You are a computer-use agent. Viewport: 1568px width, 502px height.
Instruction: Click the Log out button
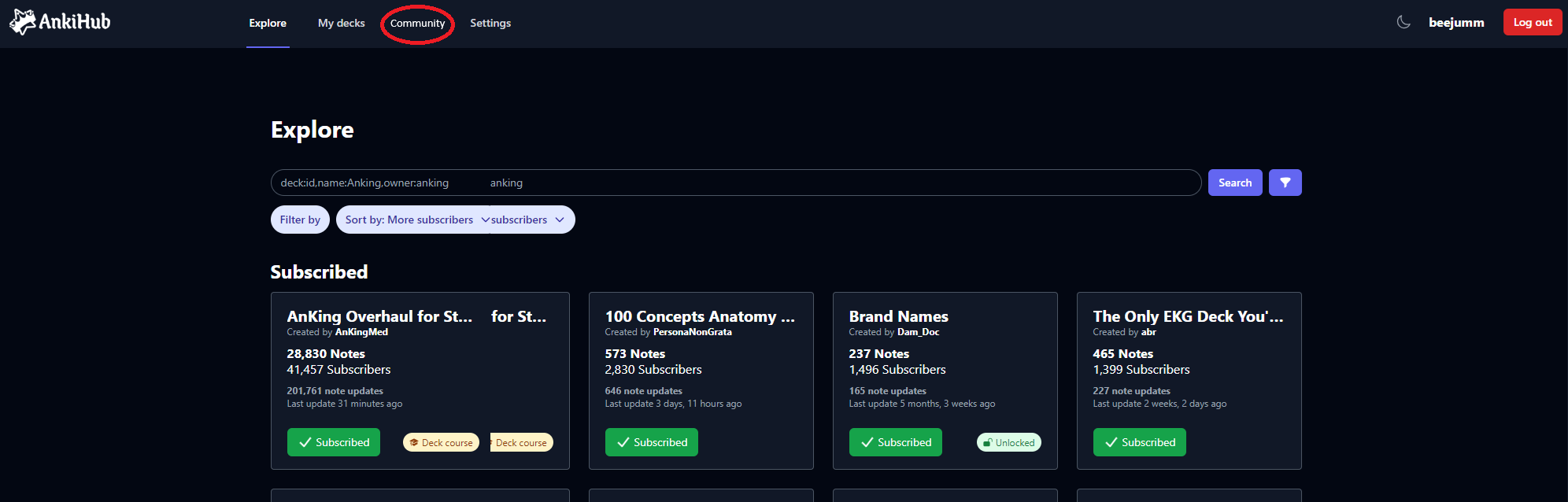pos(1533,22)
